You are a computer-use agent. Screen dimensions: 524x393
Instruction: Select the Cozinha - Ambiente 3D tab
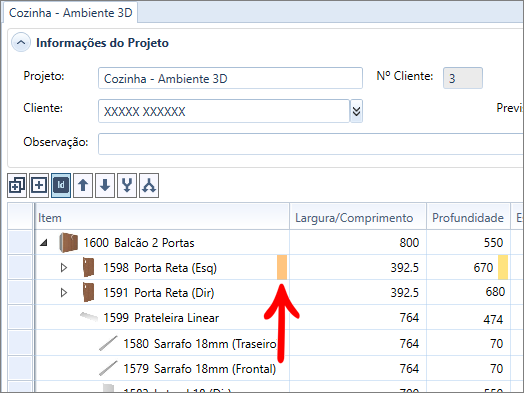click(71, 13)
